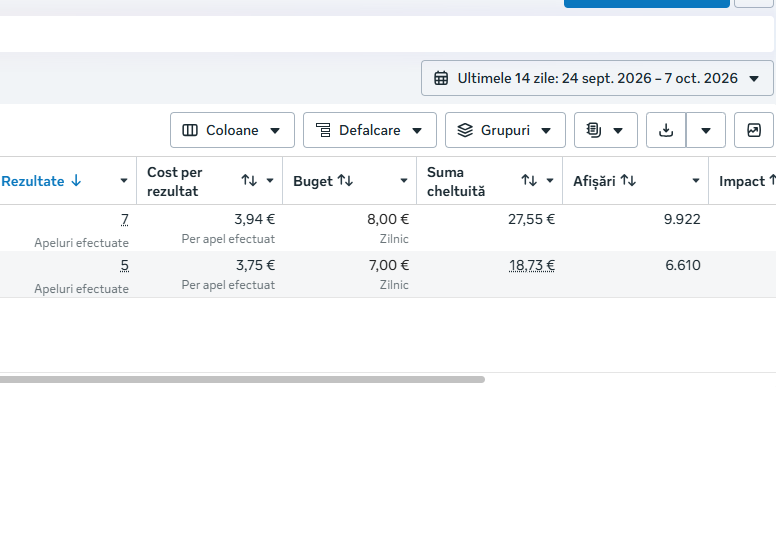This screenshot has width=776, height=555.
Task: Click the underlined result value 5
Action: (x=125, y=265)
